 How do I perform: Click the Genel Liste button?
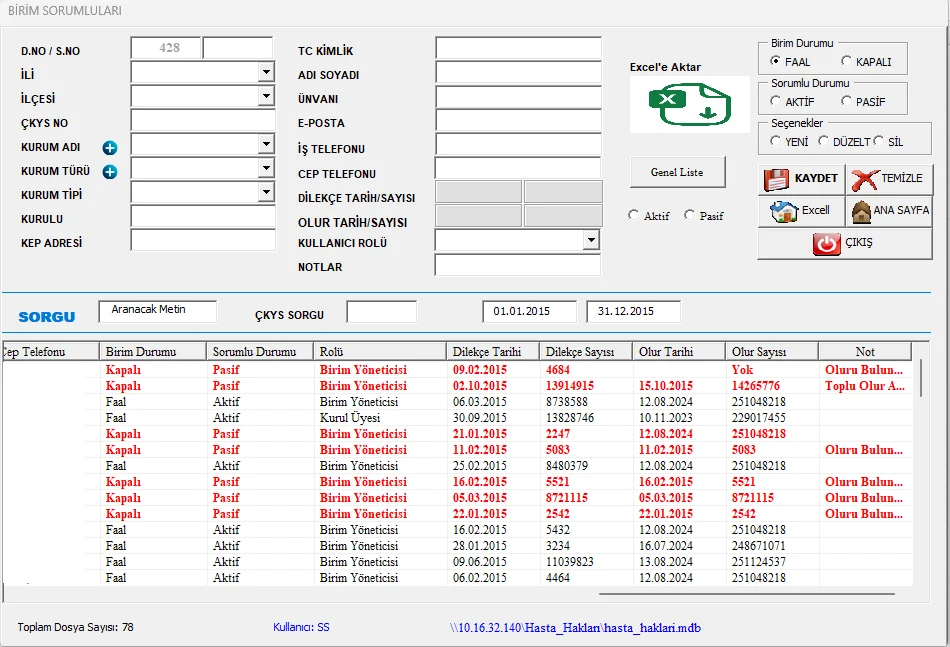(677, 173)
